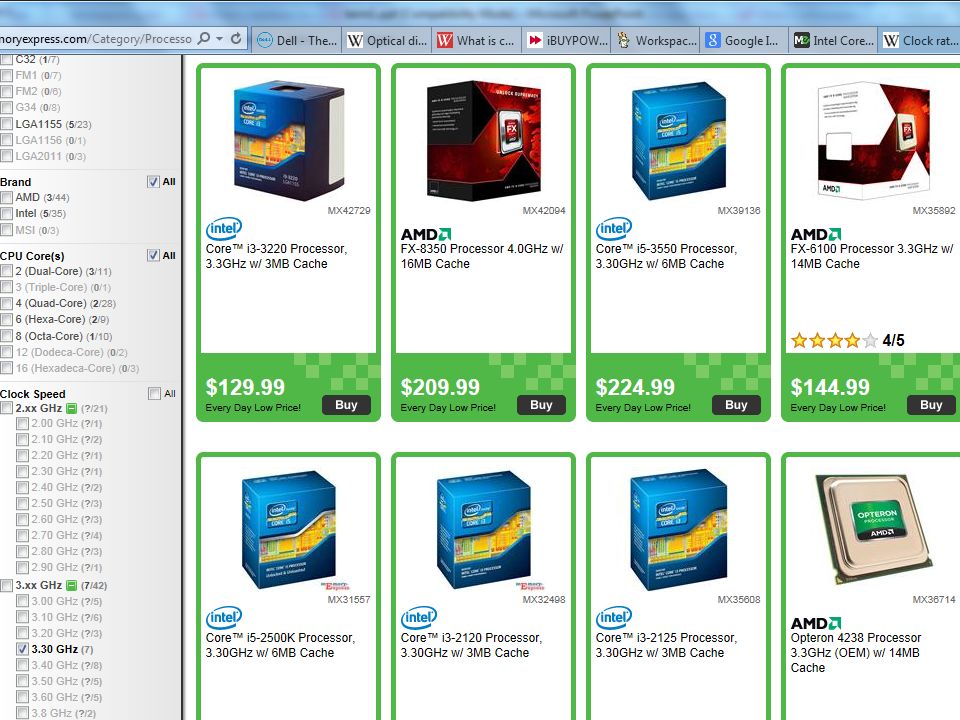Open the FX-8350 product box image
This screenshot has height=720, width=960.
tap(484, 140)
